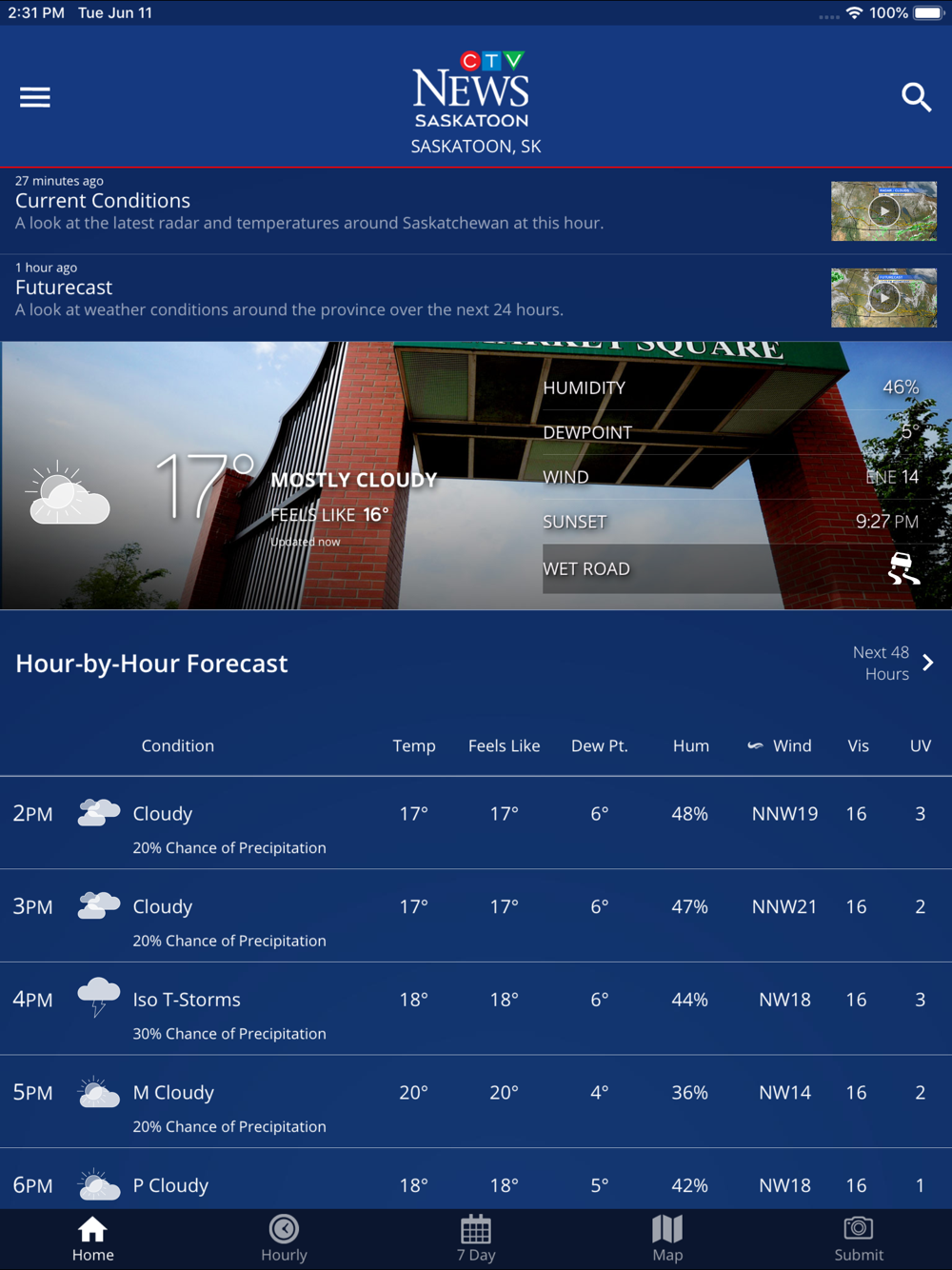
Task: Expand Next 48 Hours chevron
Action: 928,663
